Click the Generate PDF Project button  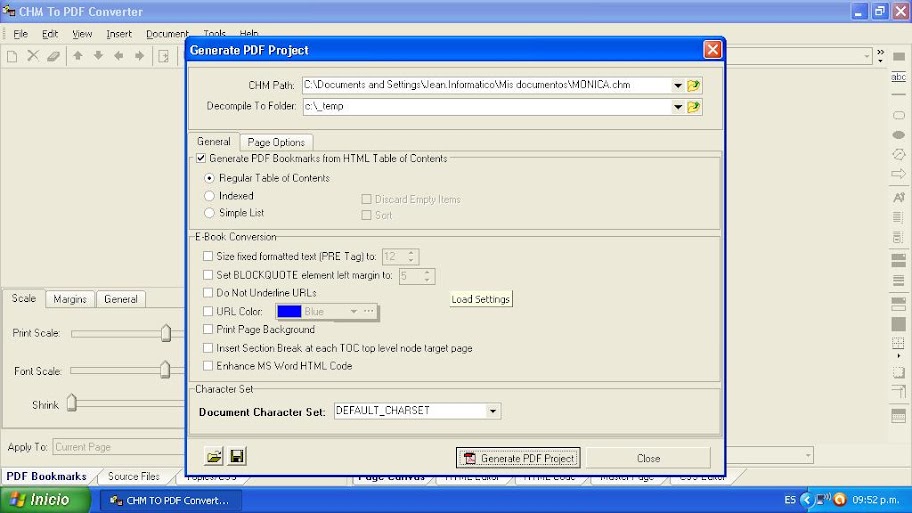coord(518,458)
